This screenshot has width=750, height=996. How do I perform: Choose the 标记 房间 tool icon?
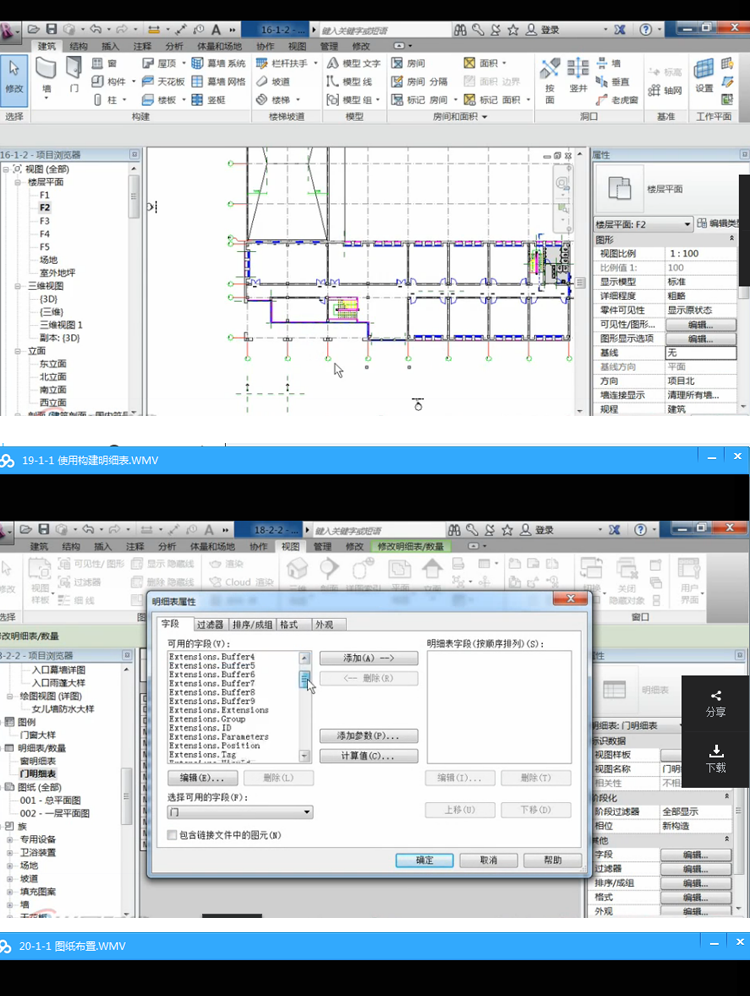pos(398,100)
